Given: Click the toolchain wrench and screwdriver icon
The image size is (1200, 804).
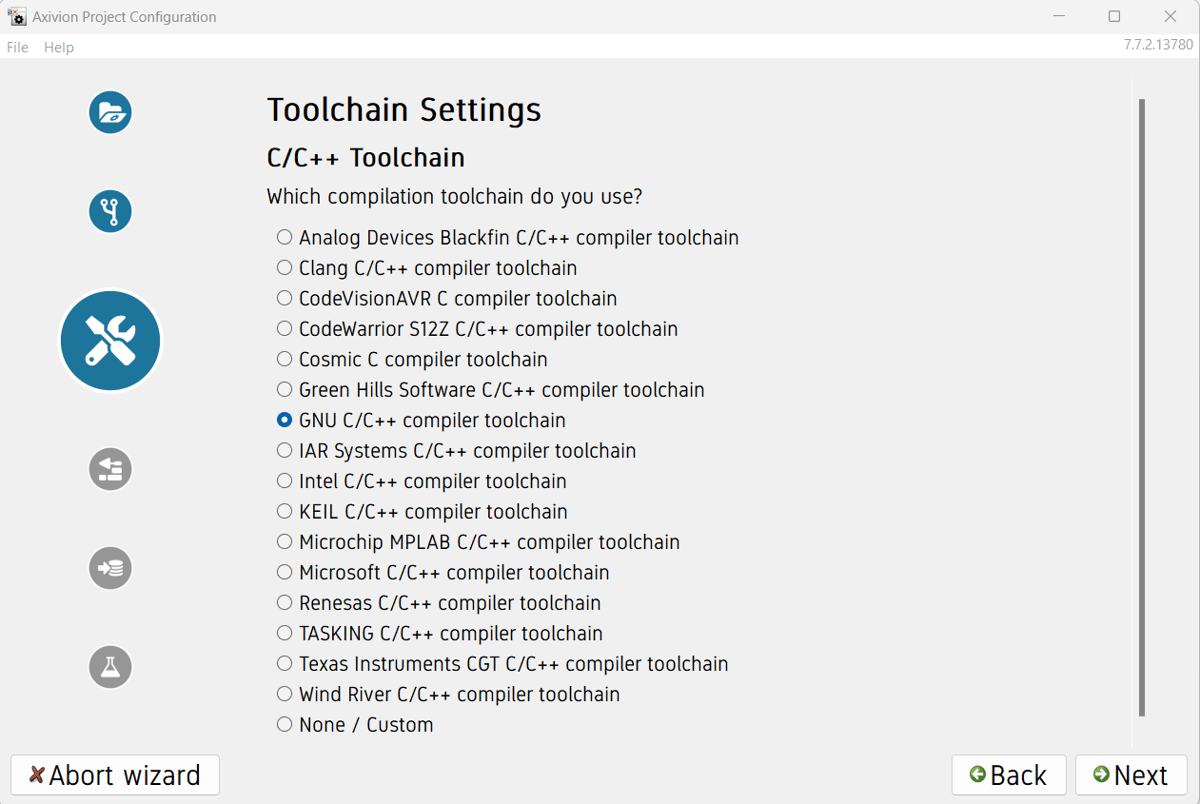Looking at the screenshot, I should click(110, 340).
